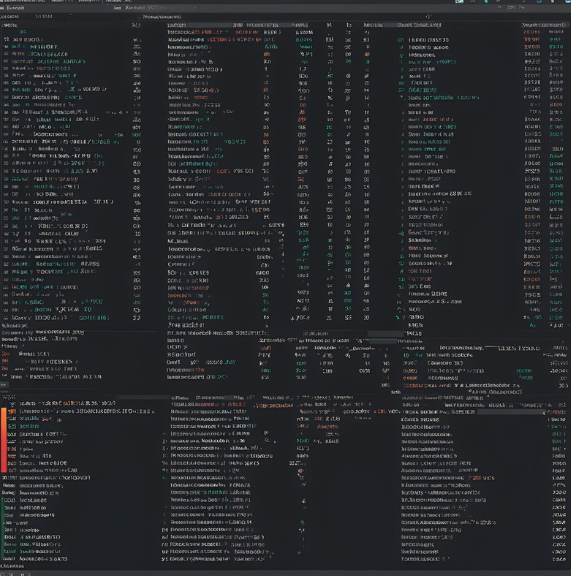Screen dimensions: 571x576
Task: Click the small gray tag below the red-badged list
Action: click(4, 385)
